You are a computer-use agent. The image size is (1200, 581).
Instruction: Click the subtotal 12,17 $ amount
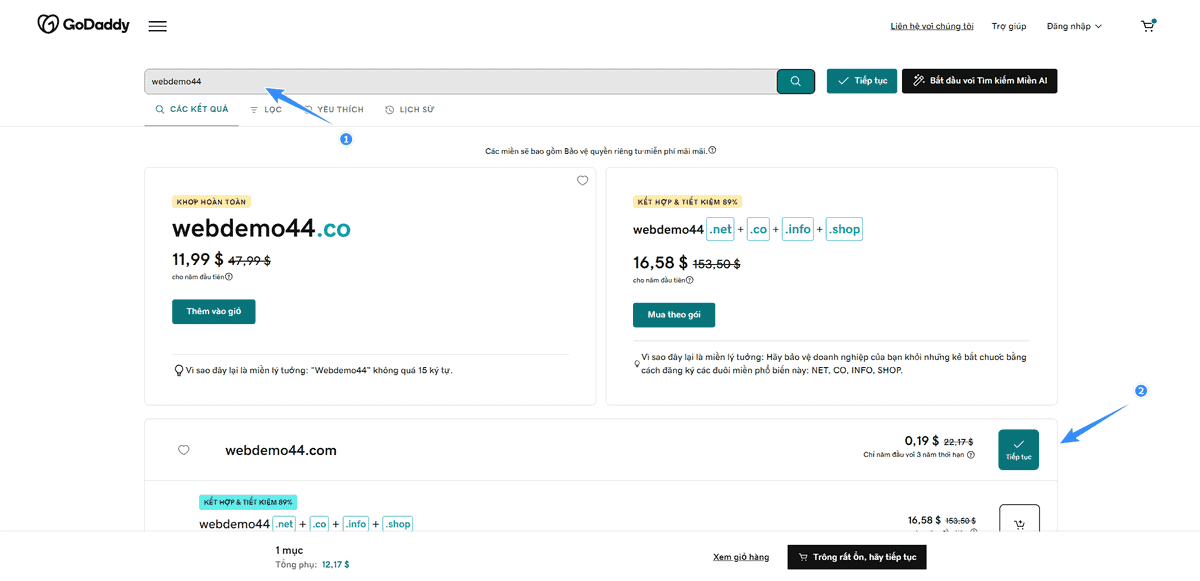click(x=336, y=565)
